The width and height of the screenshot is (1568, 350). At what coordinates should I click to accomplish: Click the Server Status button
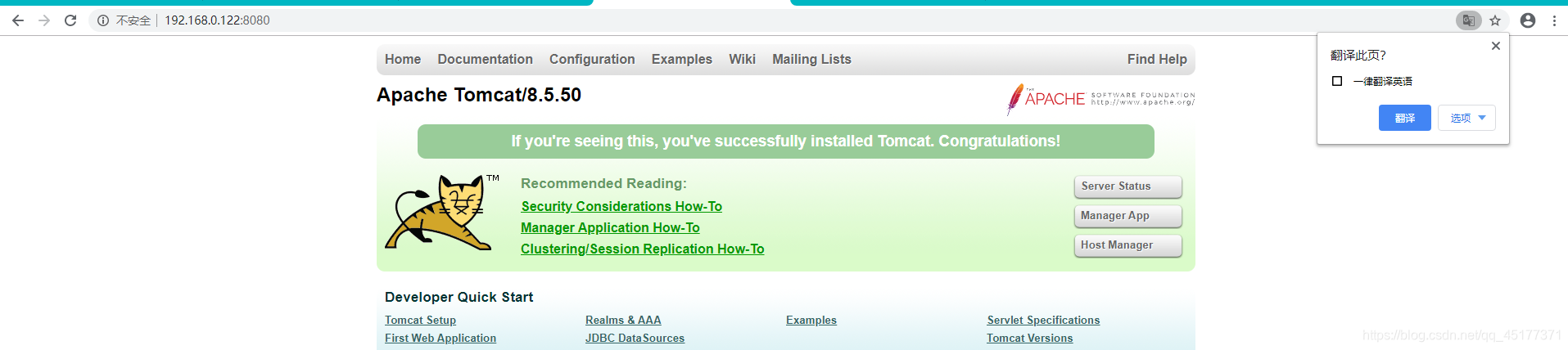tap(1128, 186)
